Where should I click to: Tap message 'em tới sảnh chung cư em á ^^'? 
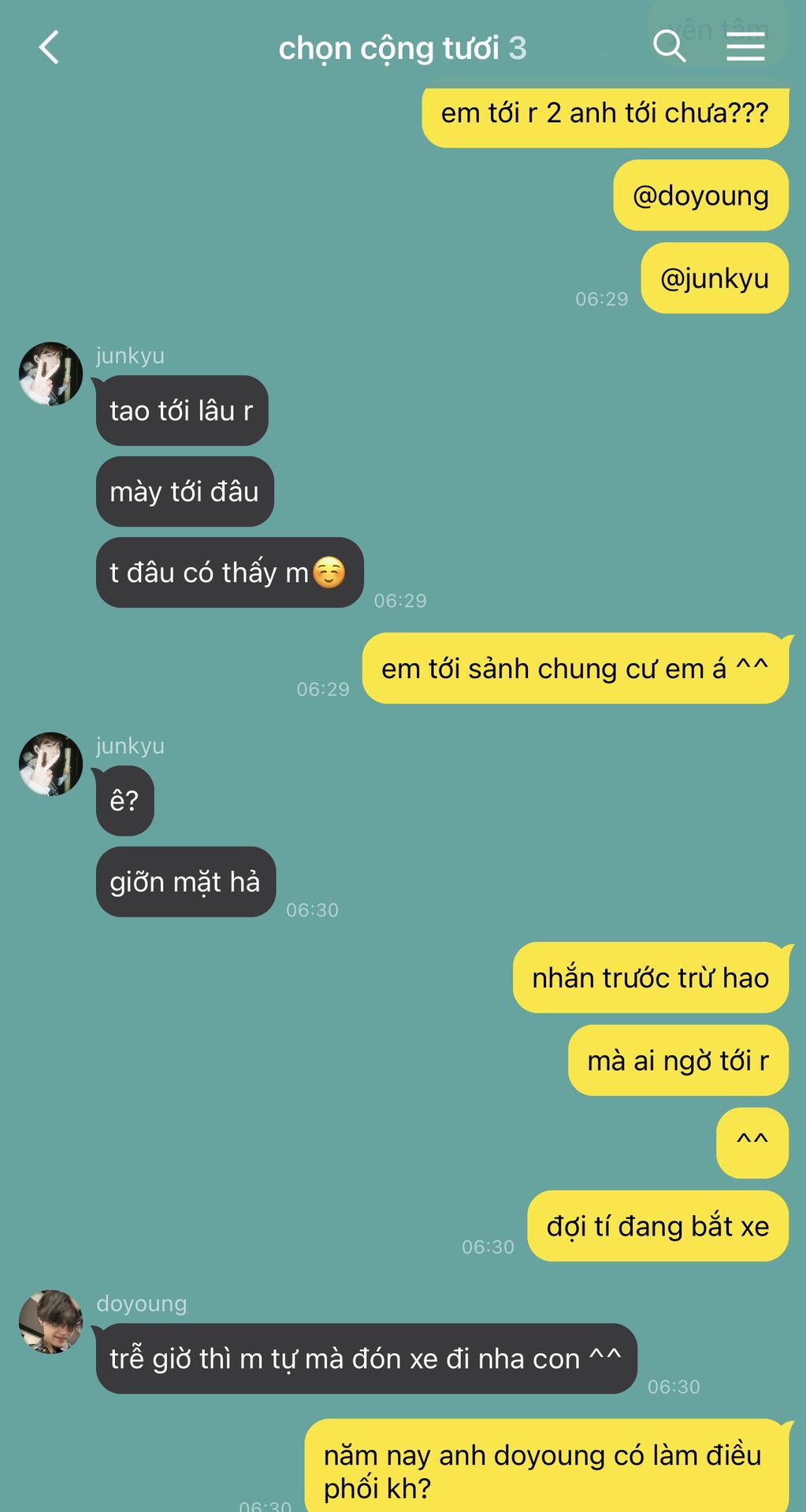575,669
